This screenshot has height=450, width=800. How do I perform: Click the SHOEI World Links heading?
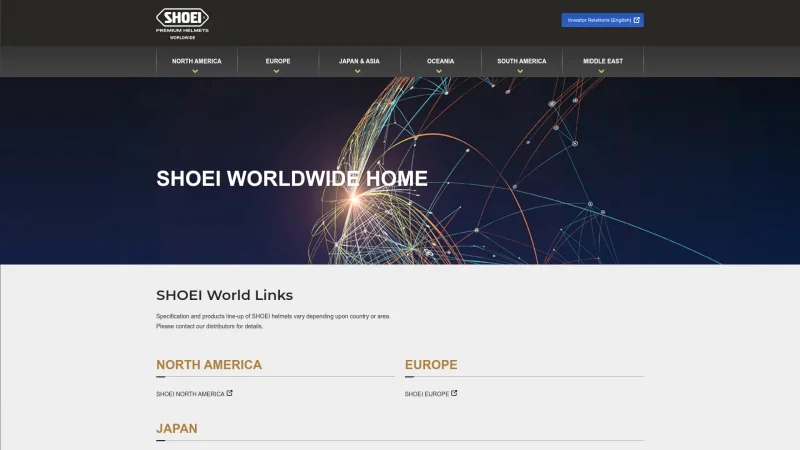click(224, 295)
